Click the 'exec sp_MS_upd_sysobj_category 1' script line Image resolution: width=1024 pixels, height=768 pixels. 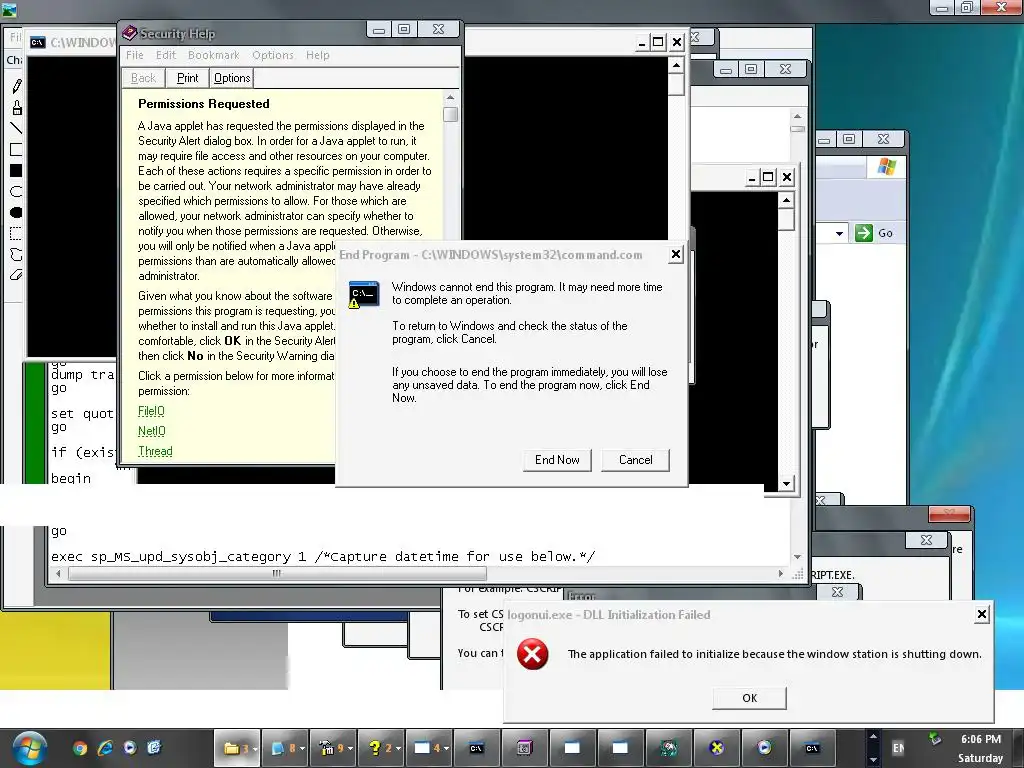[x=323, y=556]
